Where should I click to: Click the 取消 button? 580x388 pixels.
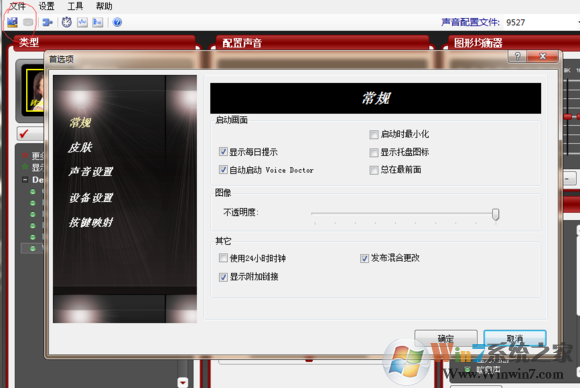coord(515,338)
